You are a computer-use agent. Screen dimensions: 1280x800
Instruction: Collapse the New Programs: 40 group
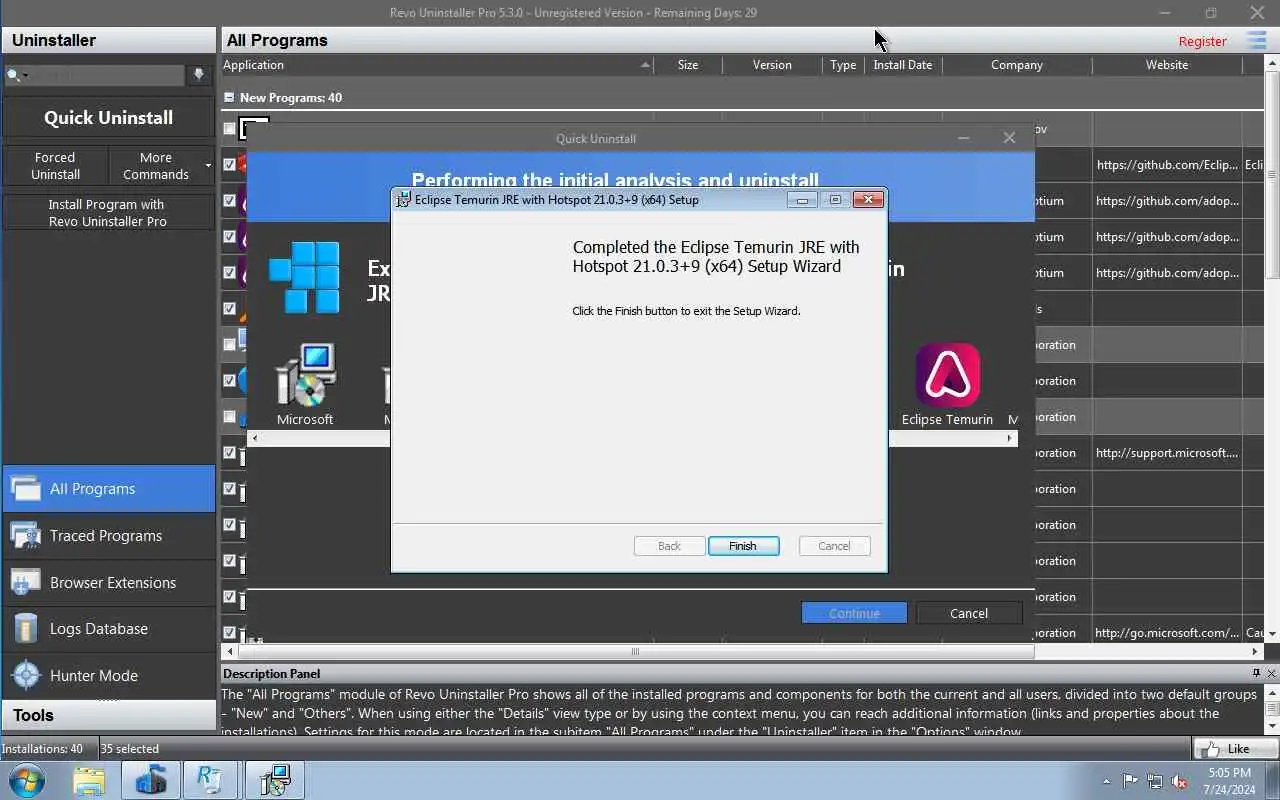coord(229,97)
